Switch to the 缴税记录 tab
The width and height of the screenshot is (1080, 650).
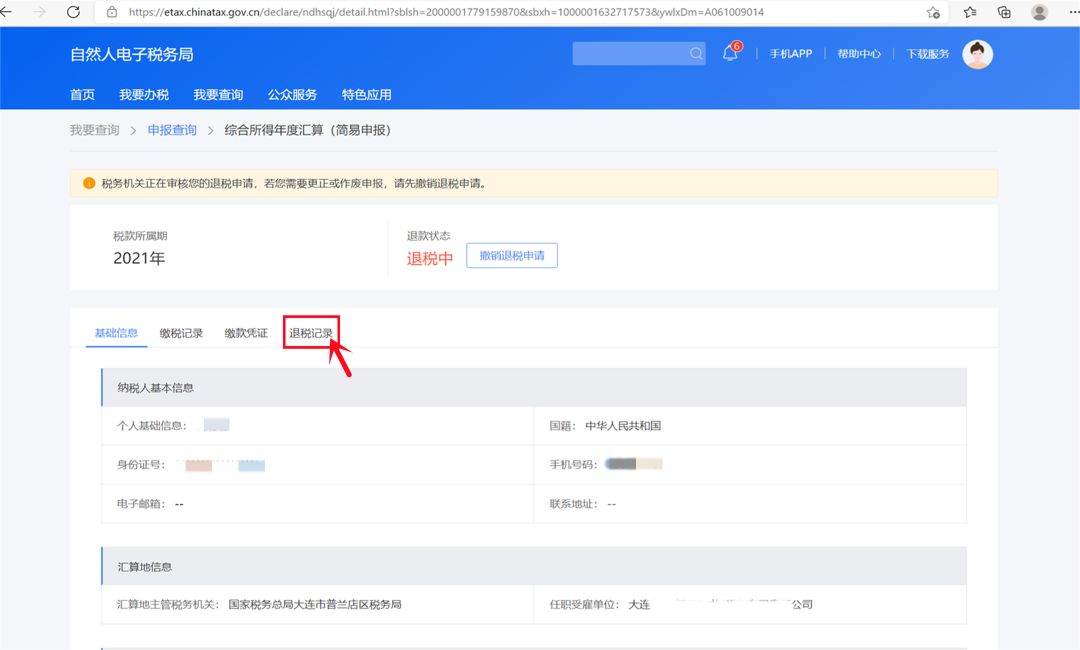[x=180, y=332]
